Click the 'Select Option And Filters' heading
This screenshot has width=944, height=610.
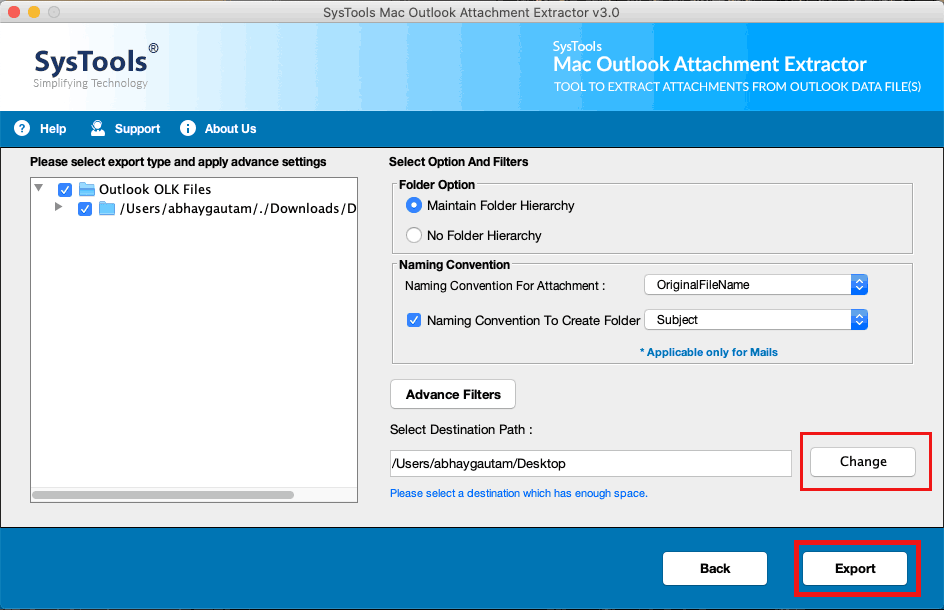(x=459, y=161)
